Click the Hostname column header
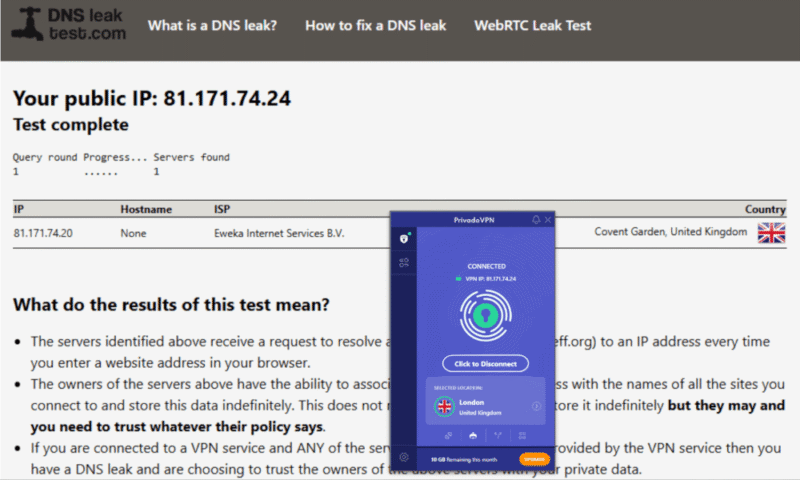The image size is (800, 480). (146, 209)
